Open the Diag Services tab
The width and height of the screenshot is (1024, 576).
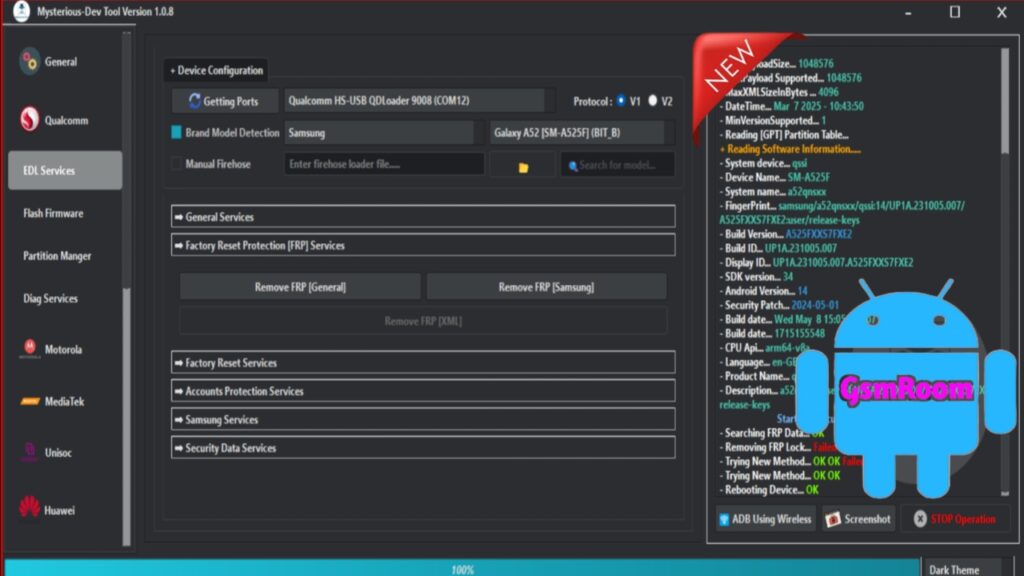pyautogui.click(x=50, y=298)
